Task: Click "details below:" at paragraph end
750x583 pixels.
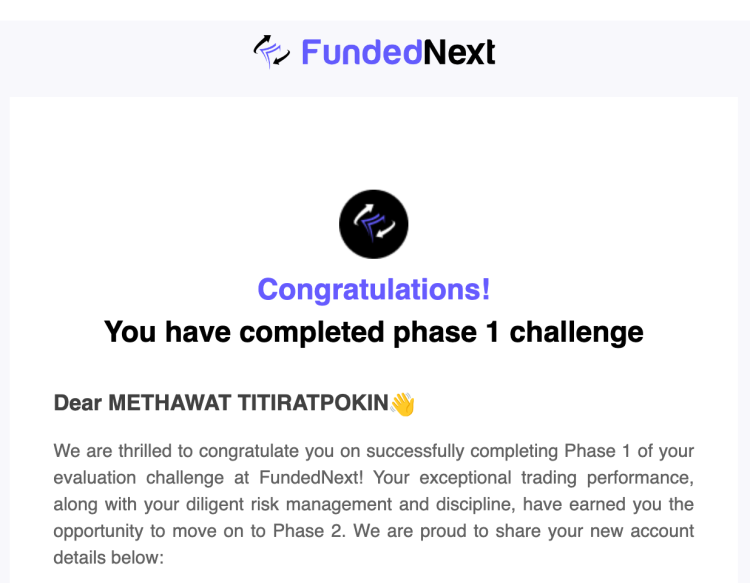Action: pyautogui.click(x=107, y=556)
